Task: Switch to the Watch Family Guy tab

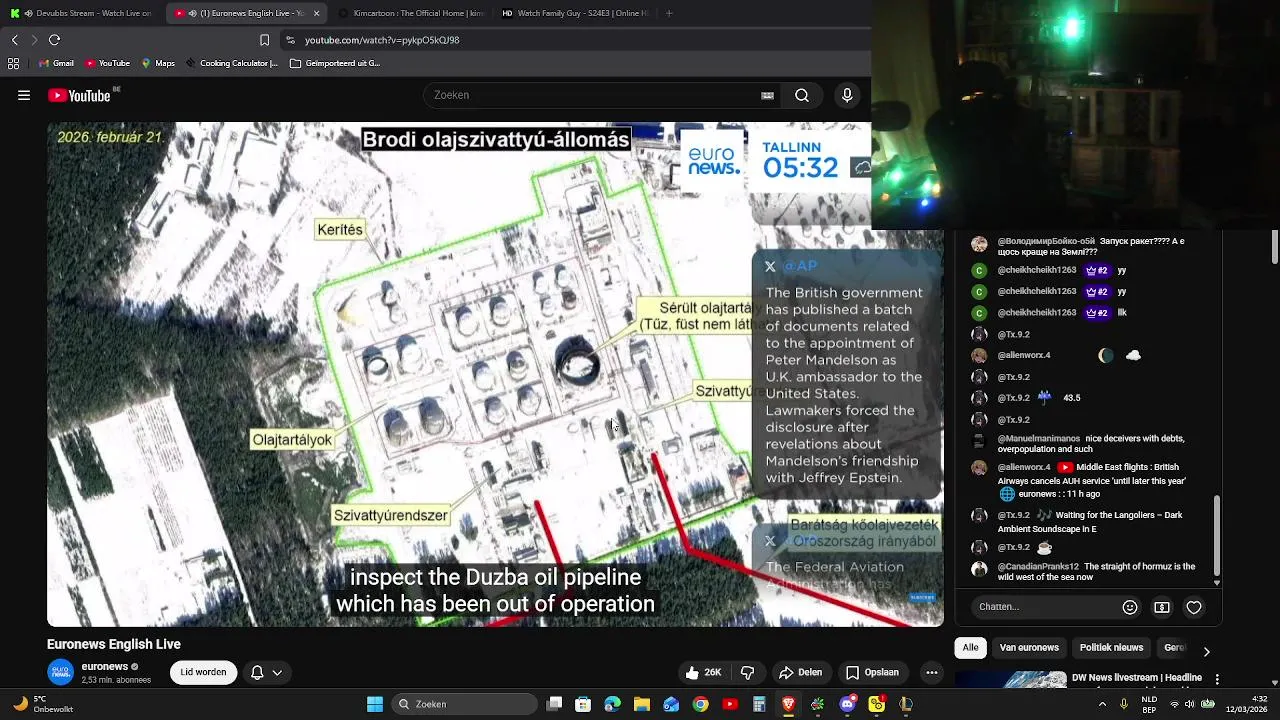Action: (576, 13)
